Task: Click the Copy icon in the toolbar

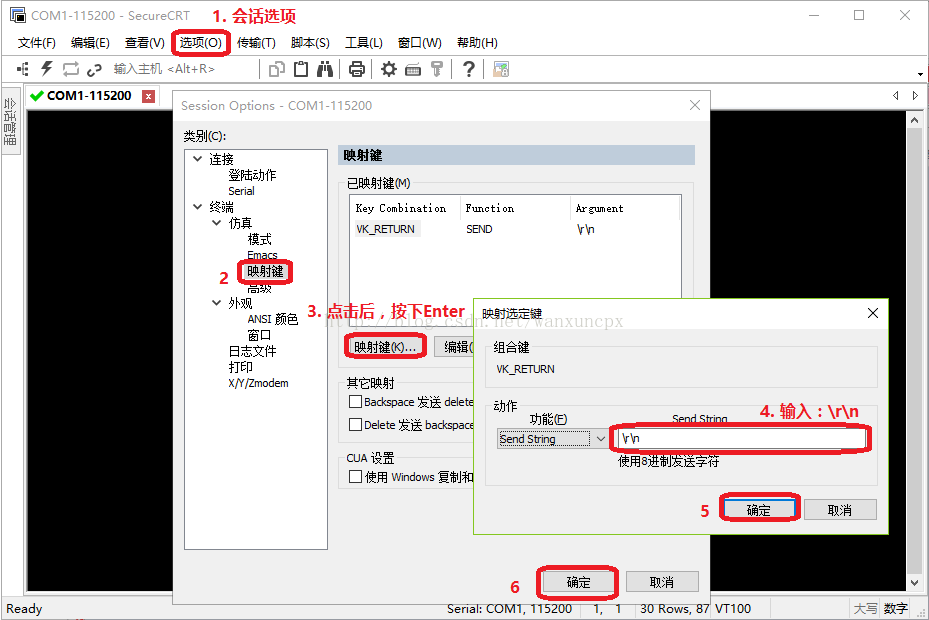Action: [x=279, y=68]
